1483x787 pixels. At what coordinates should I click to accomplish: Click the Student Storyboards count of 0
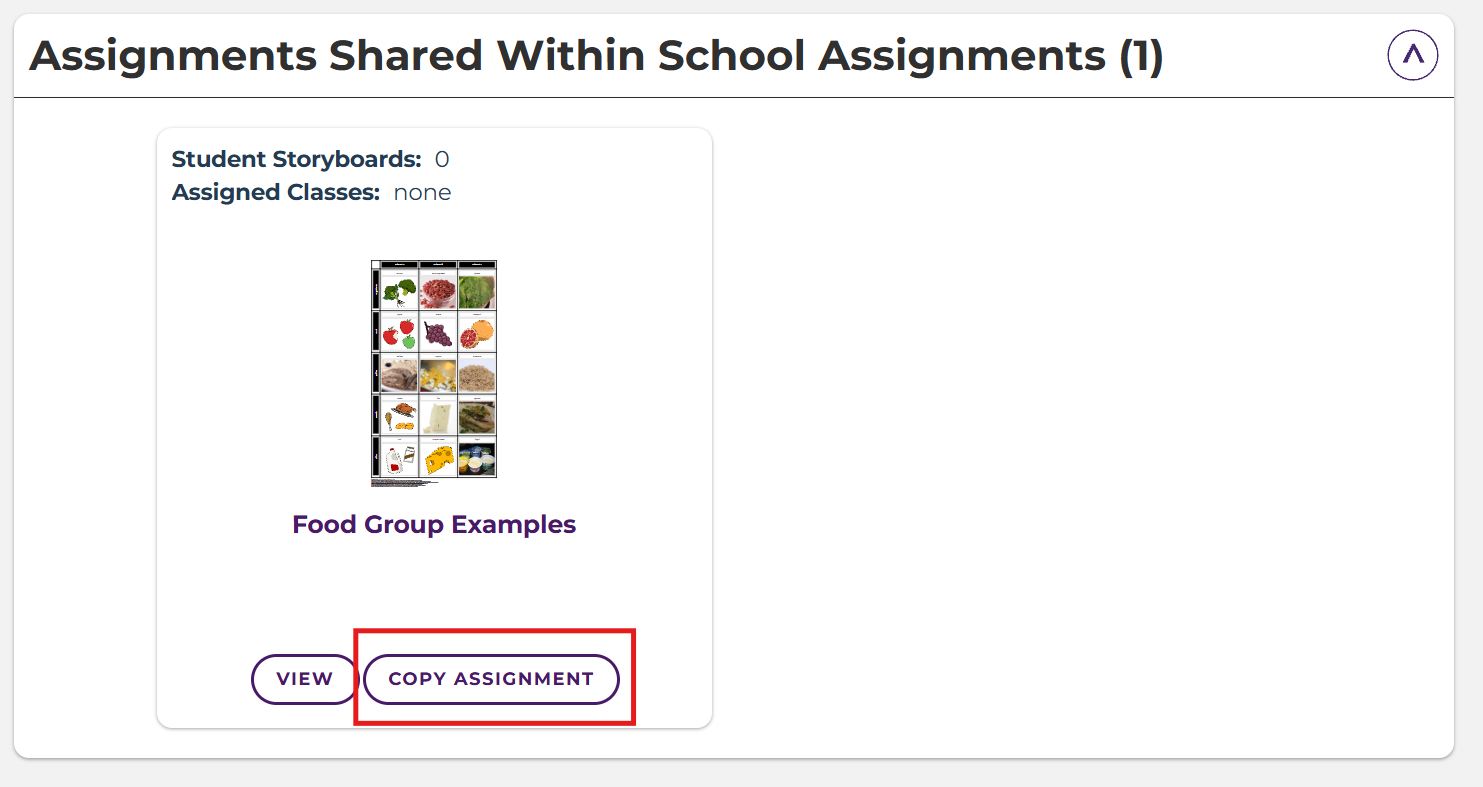[442, 159]
